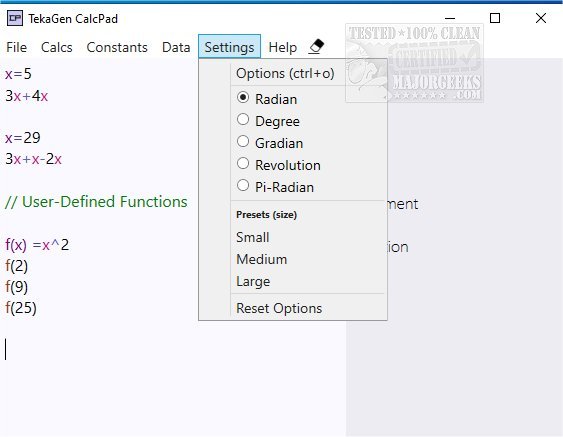Image resolution: width=563 pixels, height=437 pixels.
Task: Open the Help menu
Action: coord(283,47)
